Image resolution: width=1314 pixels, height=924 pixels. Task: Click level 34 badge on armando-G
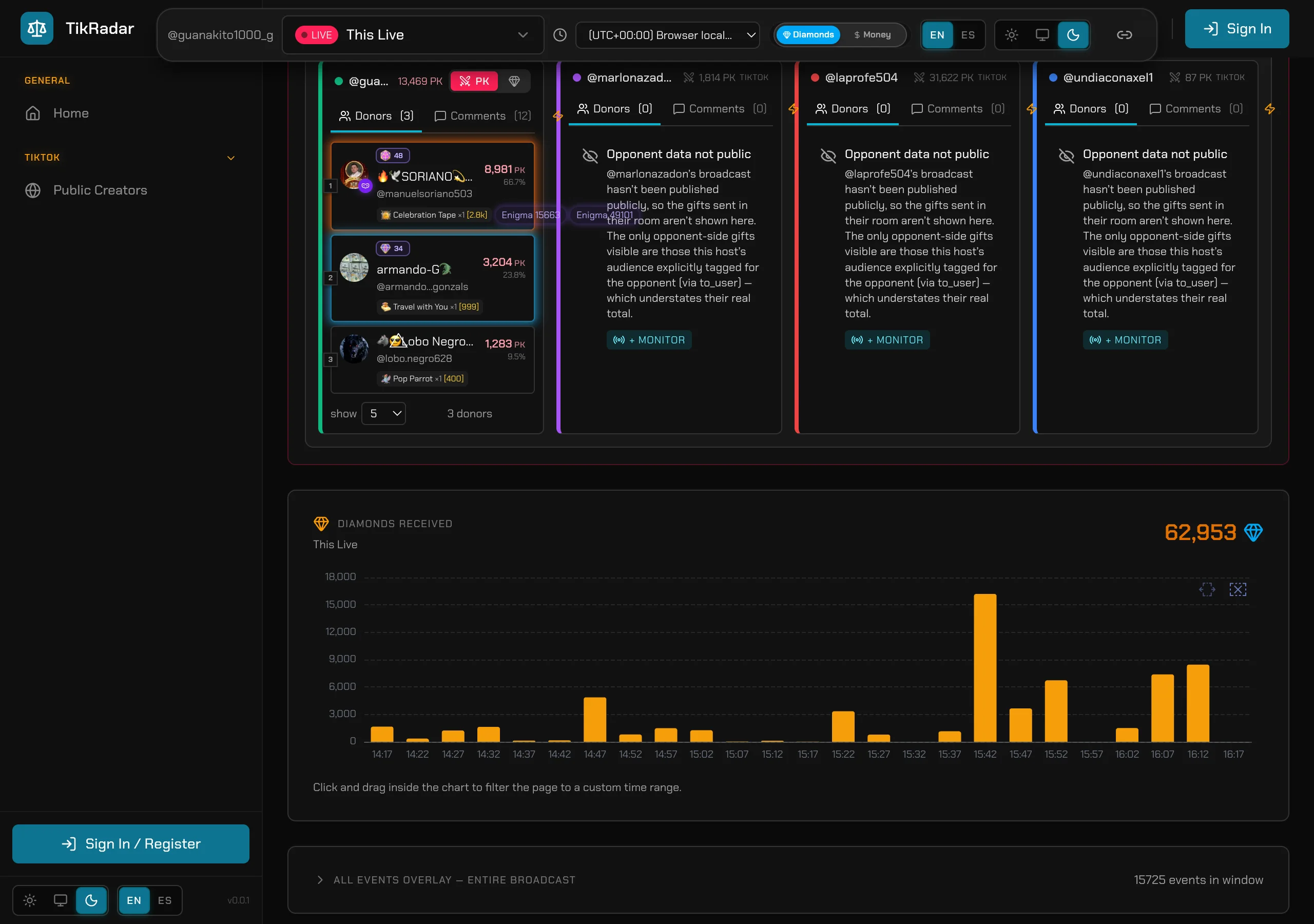[x=393, y=248]
